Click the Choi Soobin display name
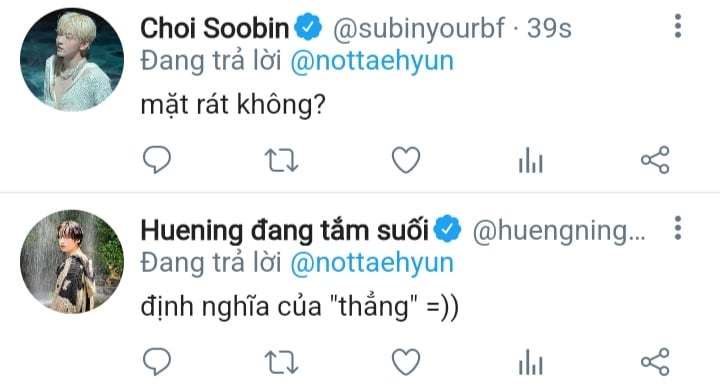 pos(215,28)
